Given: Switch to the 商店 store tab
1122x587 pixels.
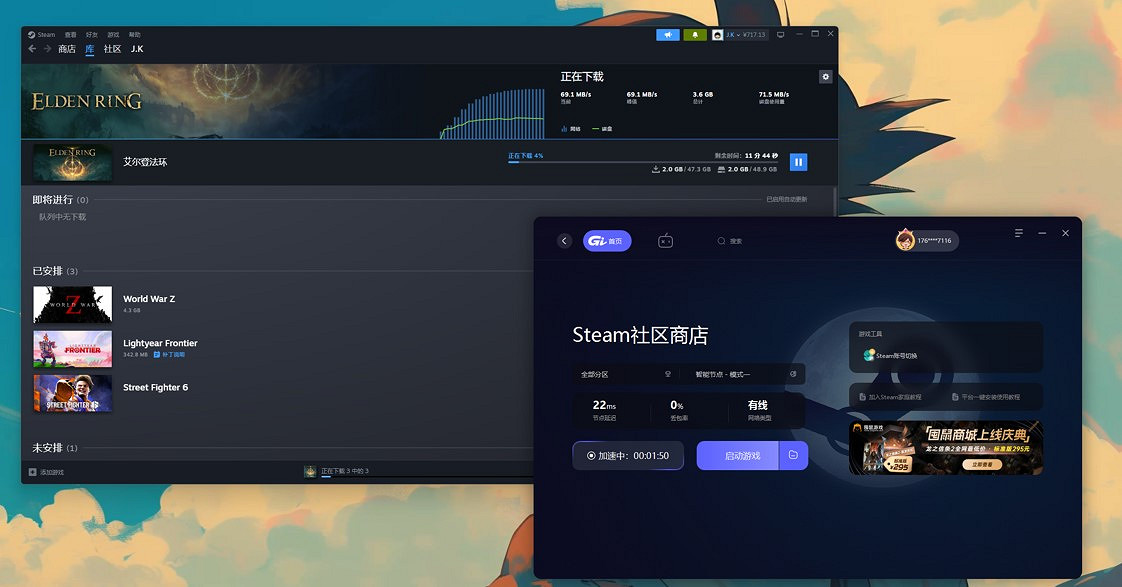Looking at the screenshot, I should pos(67,49).
